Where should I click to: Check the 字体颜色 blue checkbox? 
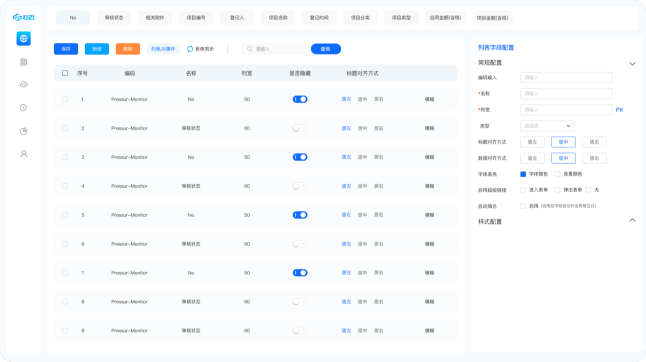[523, 174]
